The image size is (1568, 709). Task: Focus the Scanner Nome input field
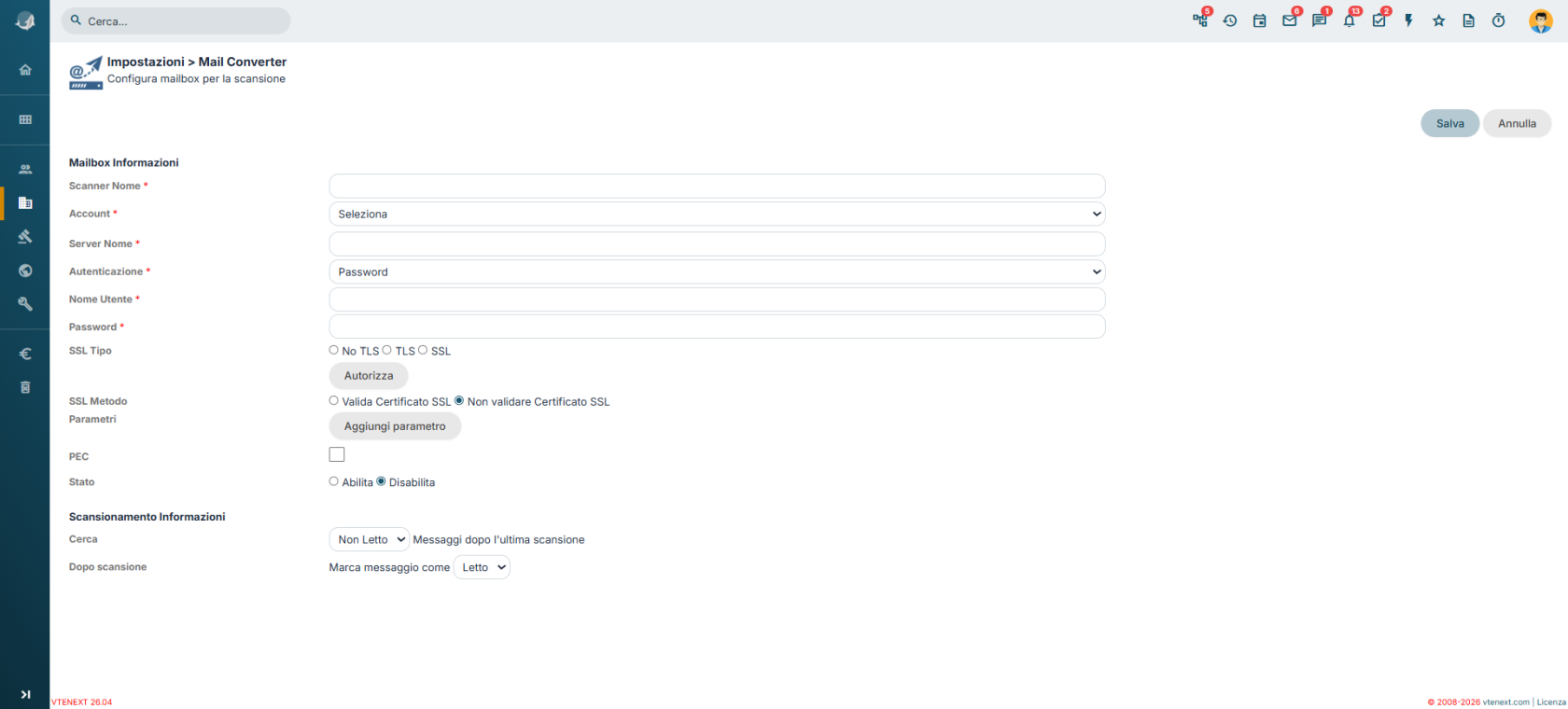[717, 186]
